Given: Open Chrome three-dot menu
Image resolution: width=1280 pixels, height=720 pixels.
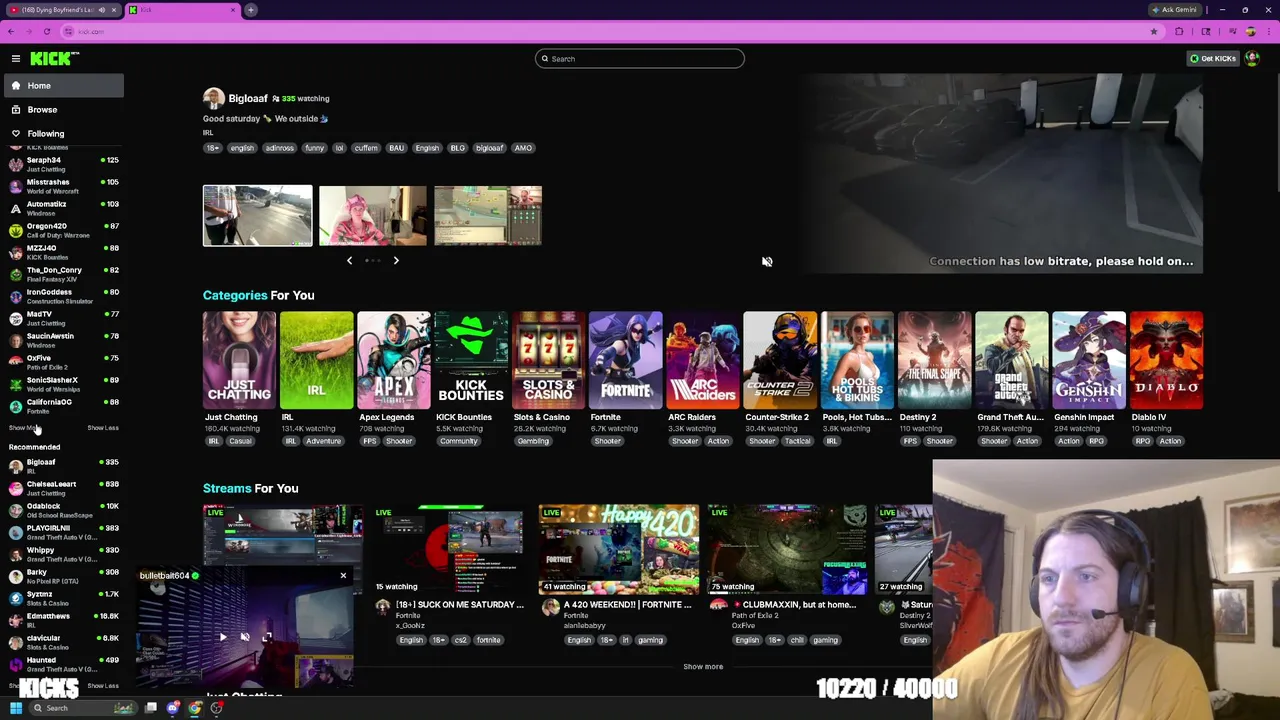Looking at the screenshot, I should 1267,32.
